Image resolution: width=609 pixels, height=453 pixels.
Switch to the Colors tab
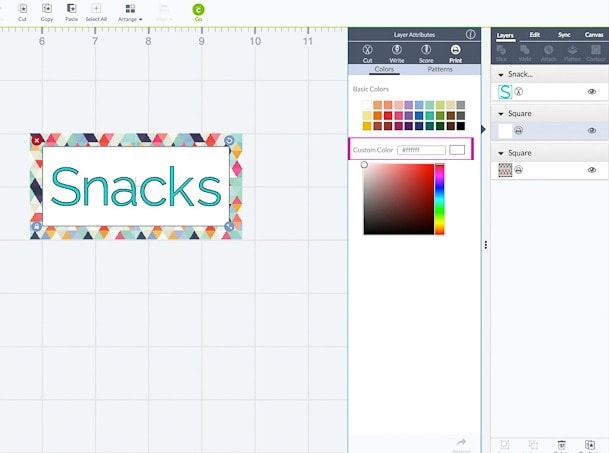384,69
